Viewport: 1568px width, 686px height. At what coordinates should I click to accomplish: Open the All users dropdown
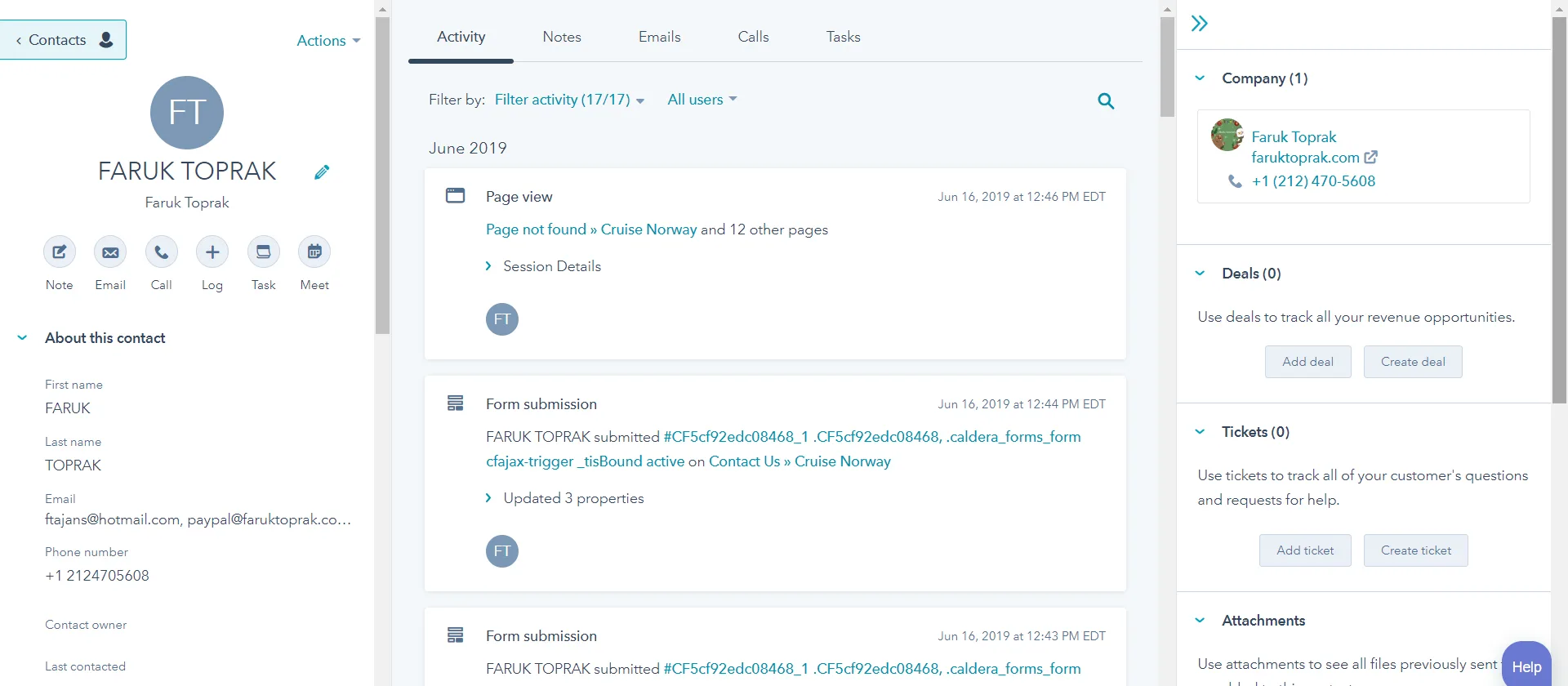coord(702,100)
